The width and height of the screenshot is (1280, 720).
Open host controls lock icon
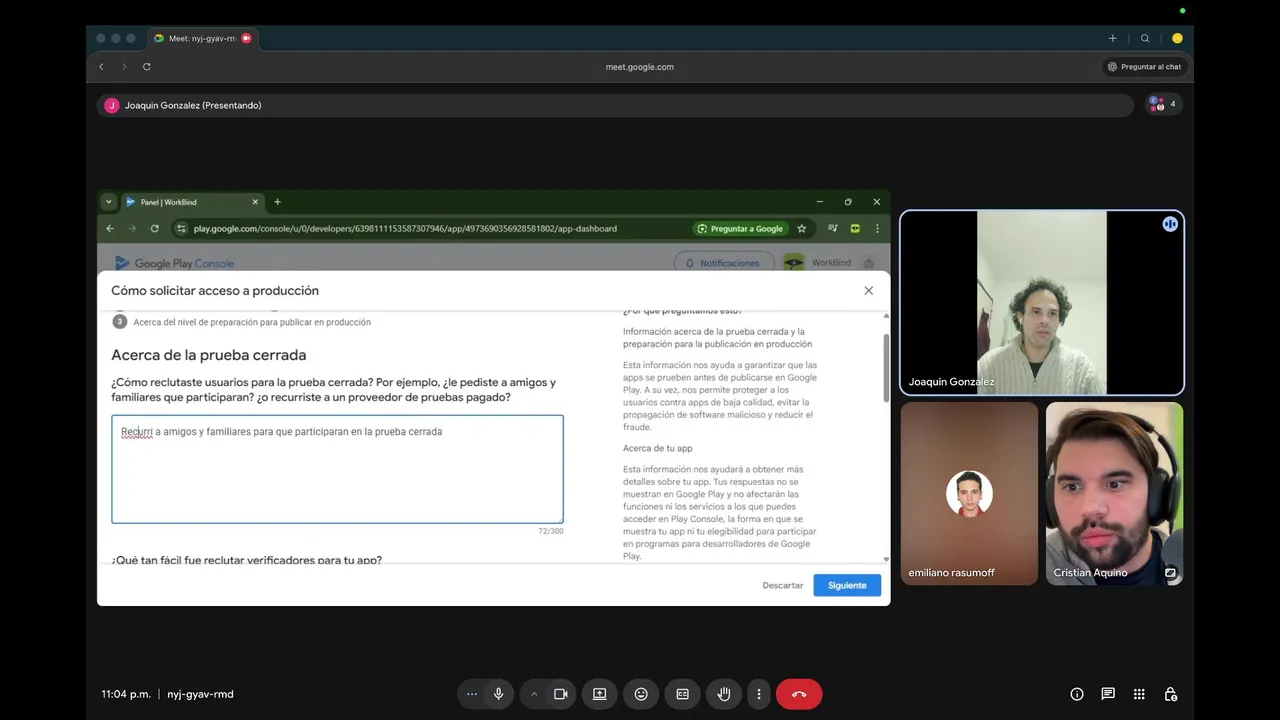(x=1170, y=694)
